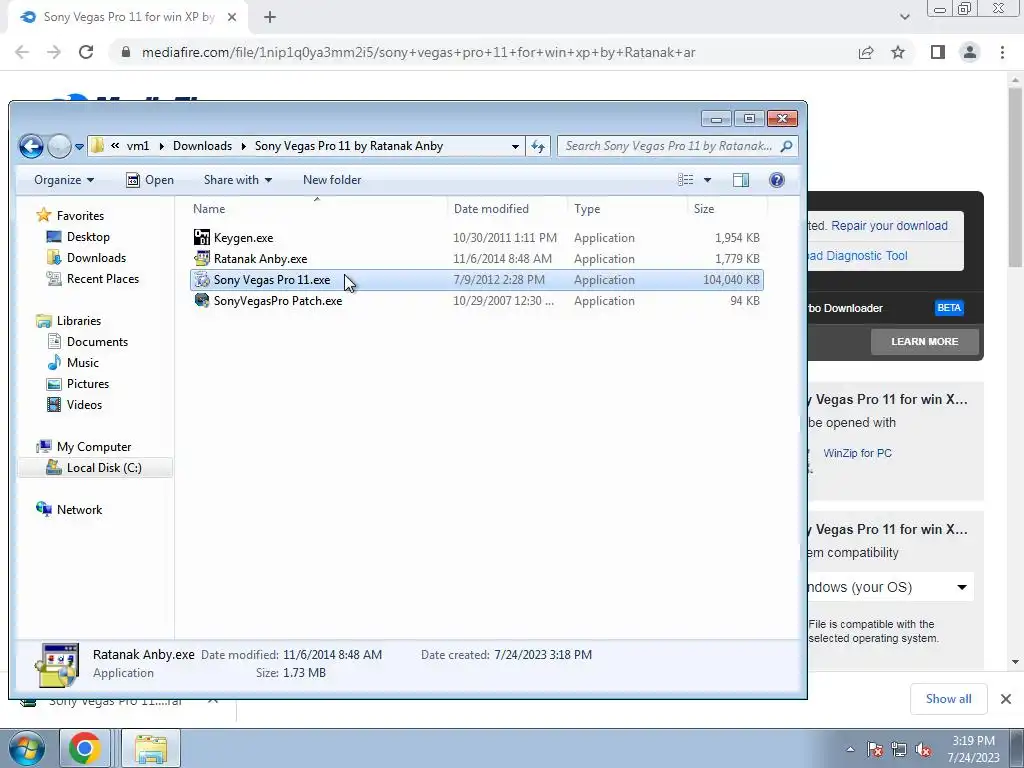Select Keygen.exe file icon

pyautogui.click(x=202, y=238)
